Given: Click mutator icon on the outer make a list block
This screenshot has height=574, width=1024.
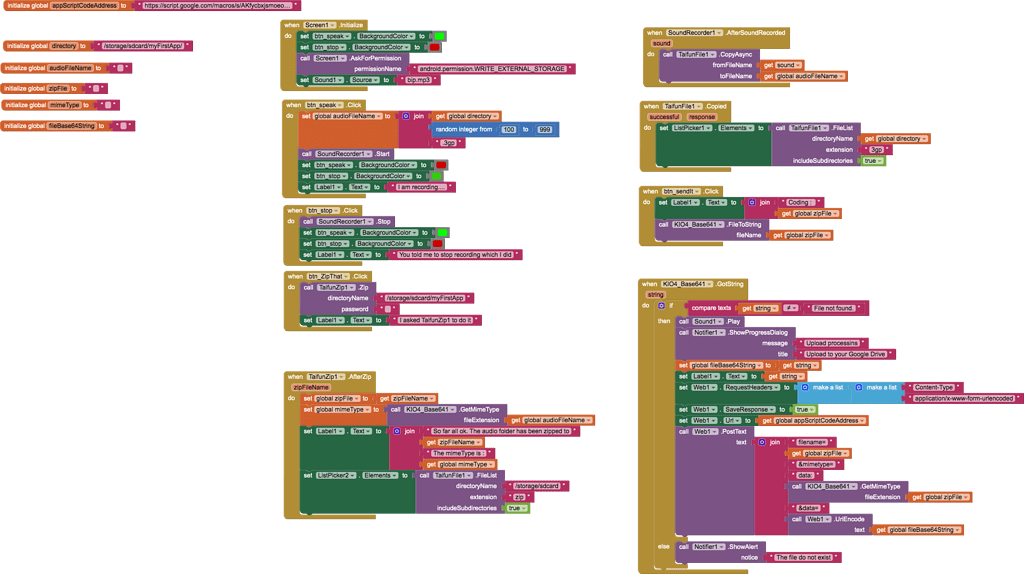Looking at the screenshot, I should (x=803, y=387).
